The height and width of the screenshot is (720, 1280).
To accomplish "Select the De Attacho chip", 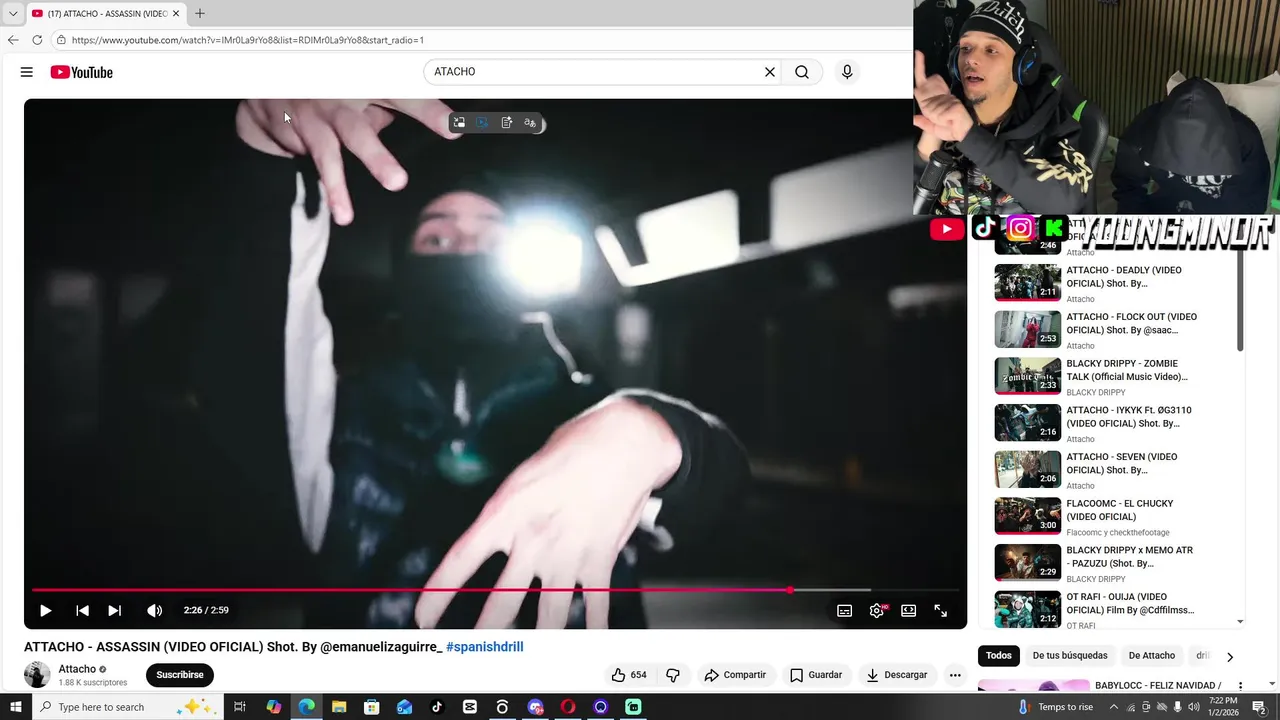I will [1152, 656].
